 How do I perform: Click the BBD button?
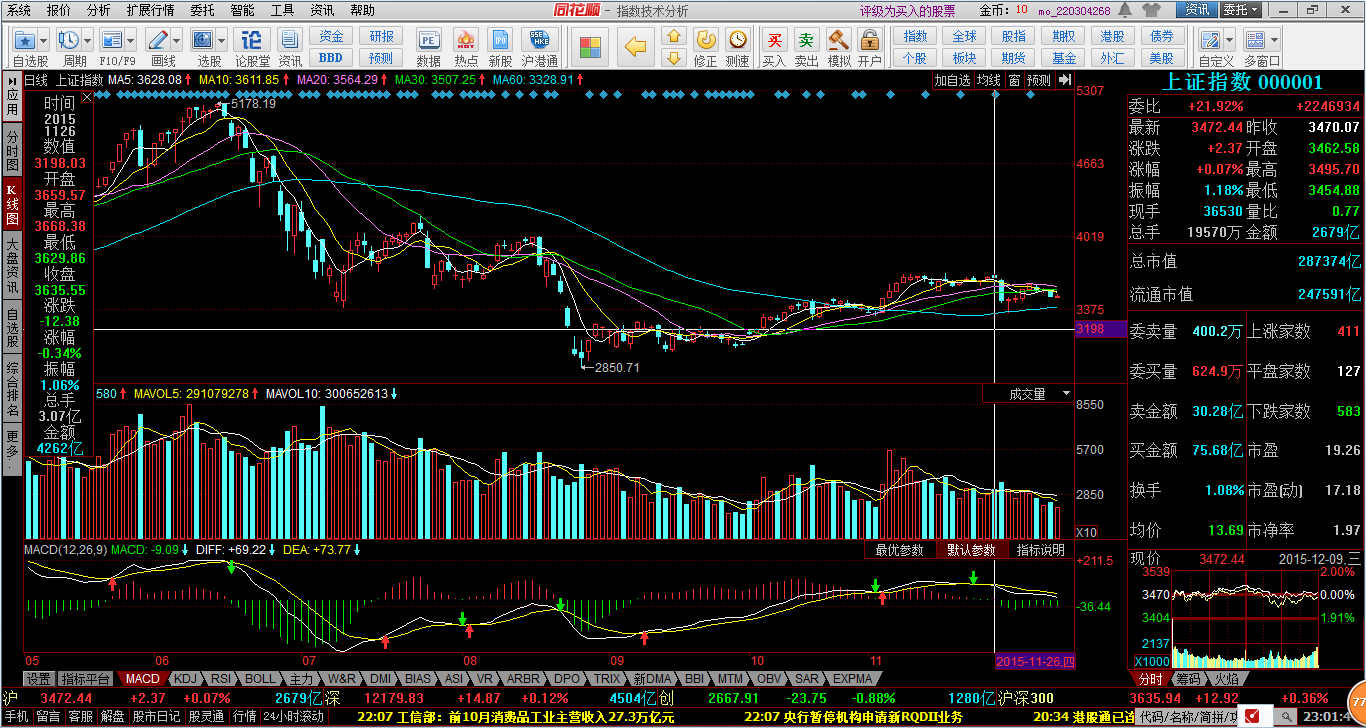pyautogui.click(x=331, y=58)
